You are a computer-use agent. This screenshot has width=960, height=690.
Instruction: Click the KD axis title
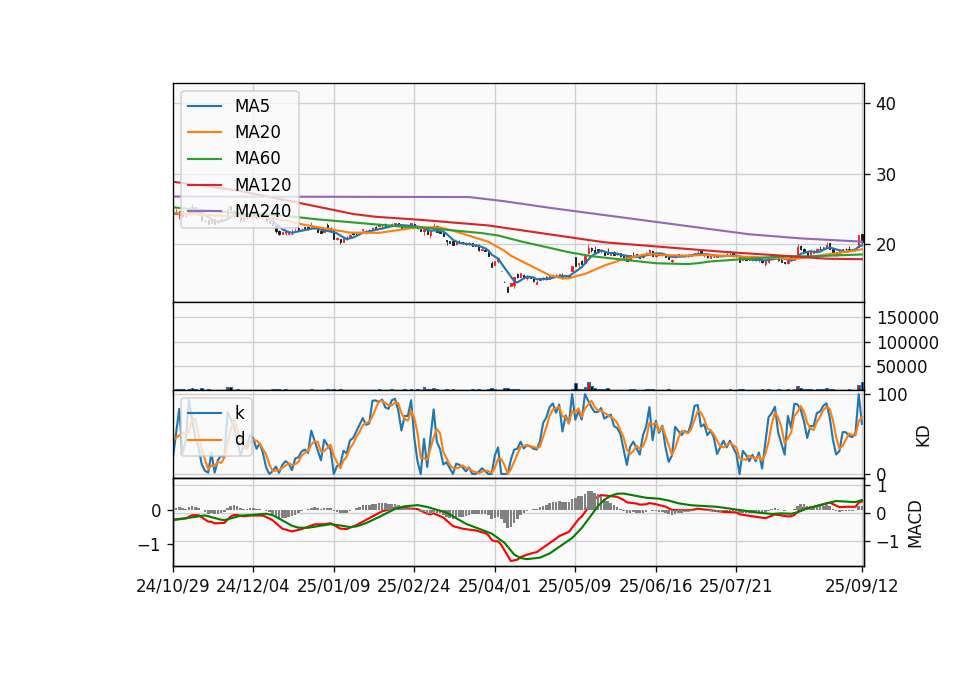pos(923,437)
